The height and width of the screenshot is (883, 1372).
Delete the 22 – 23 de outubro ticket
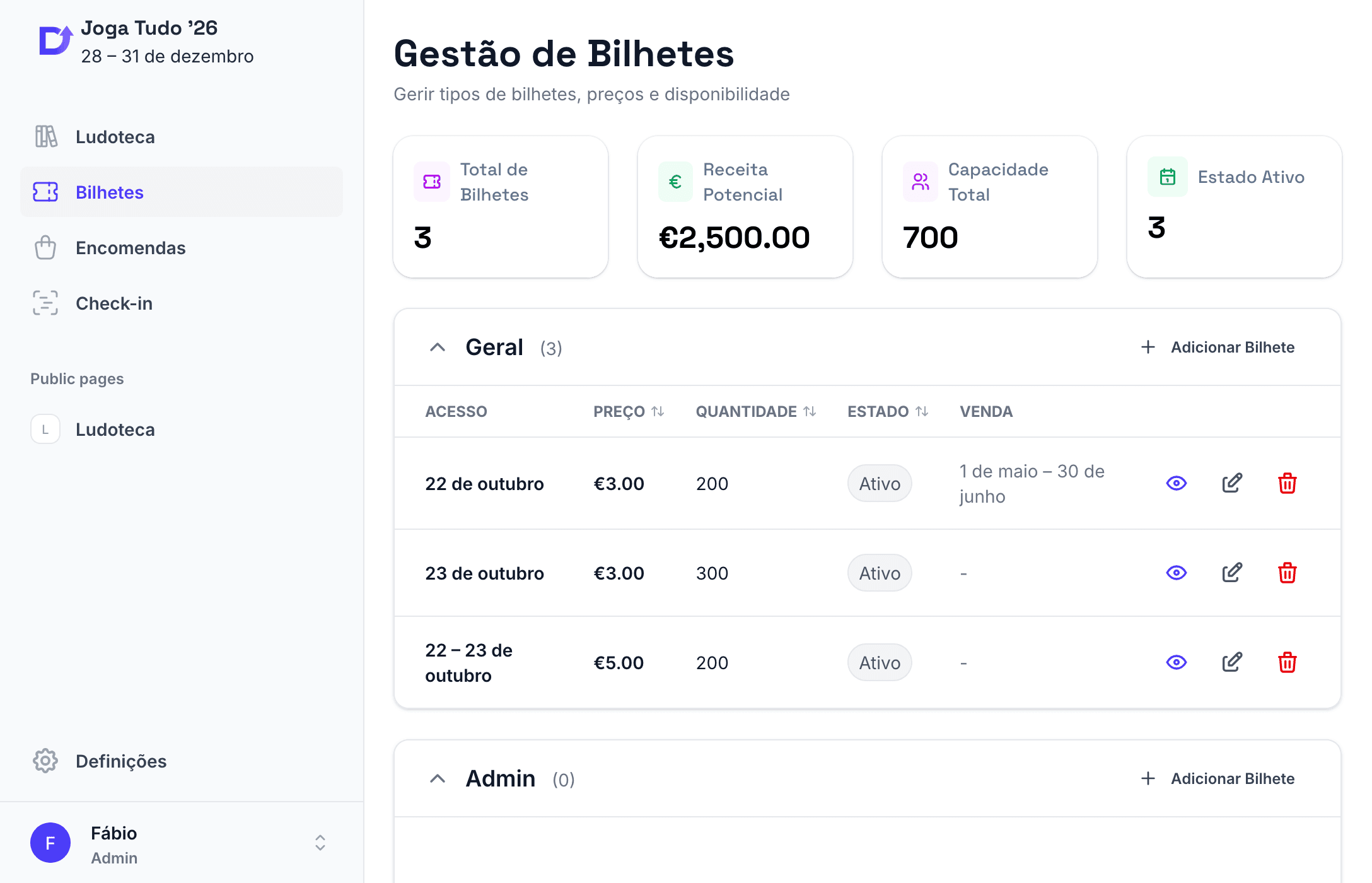[1288, 663]
